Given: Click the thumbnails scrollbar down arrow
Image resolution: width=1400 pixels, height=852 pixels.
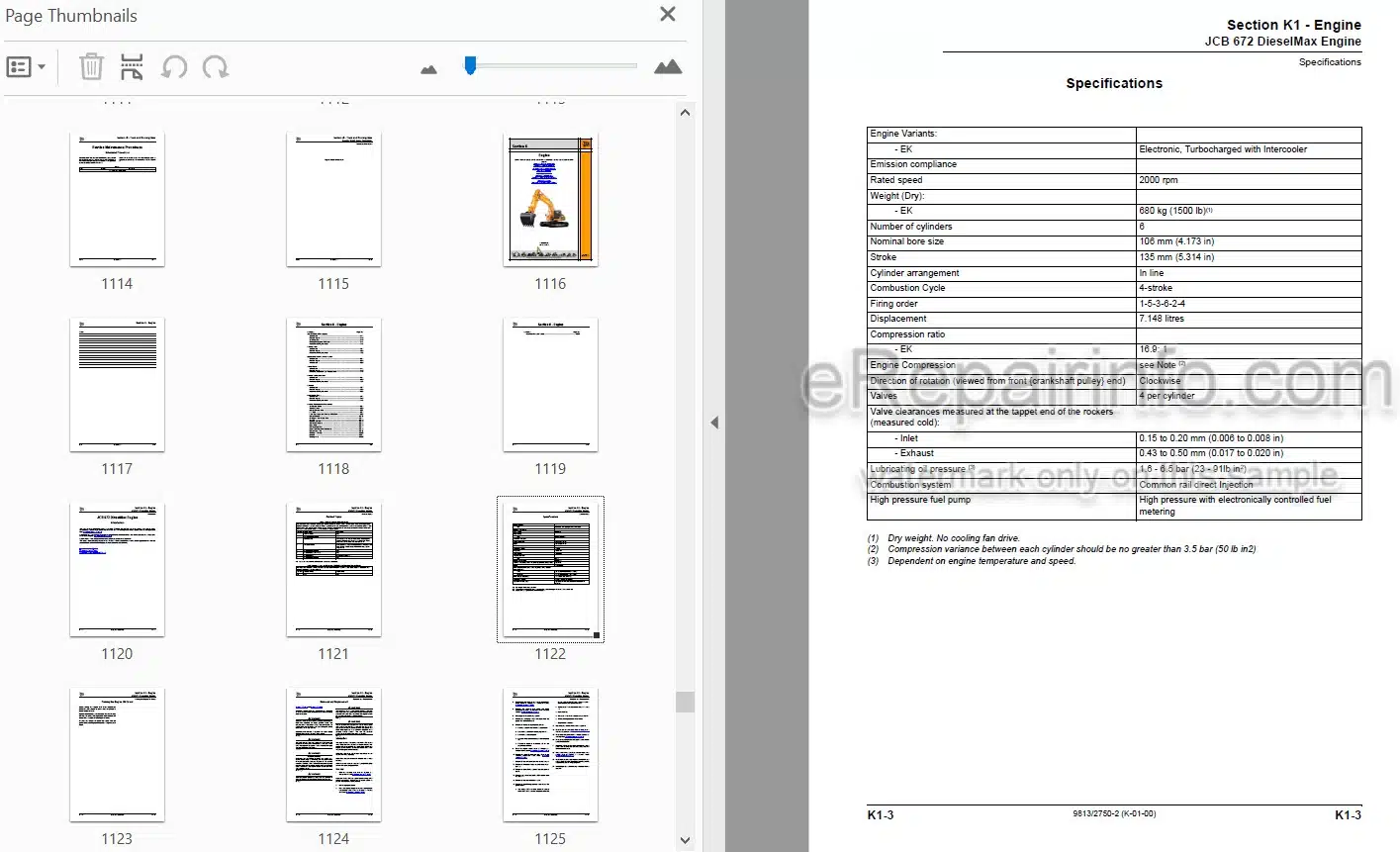Looking at the screenshot, I should pyautogui.click(x=685, y=840).
